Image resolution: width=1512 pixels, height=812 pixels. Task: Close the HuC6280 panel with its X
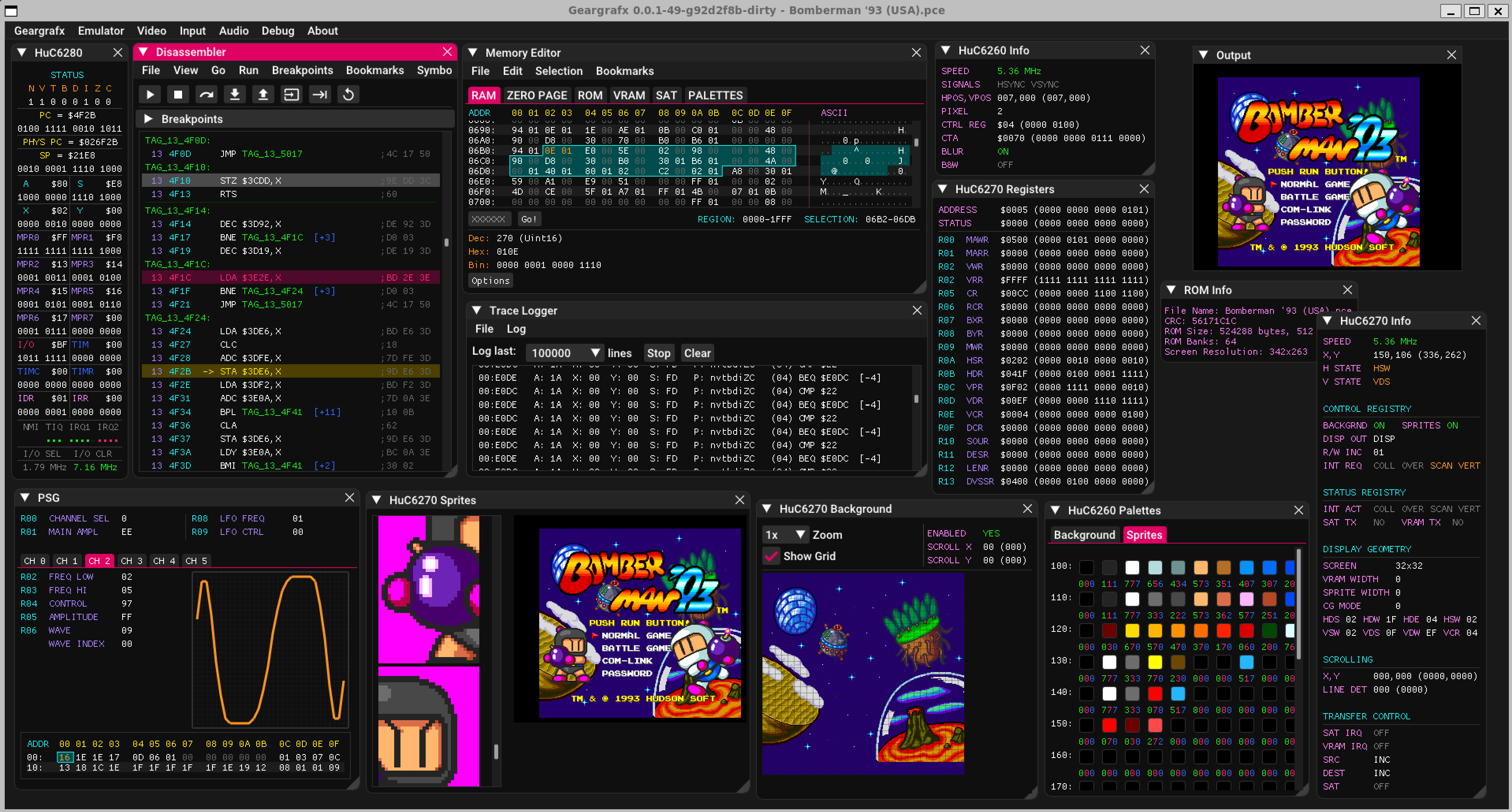click(x=117, y=53)
